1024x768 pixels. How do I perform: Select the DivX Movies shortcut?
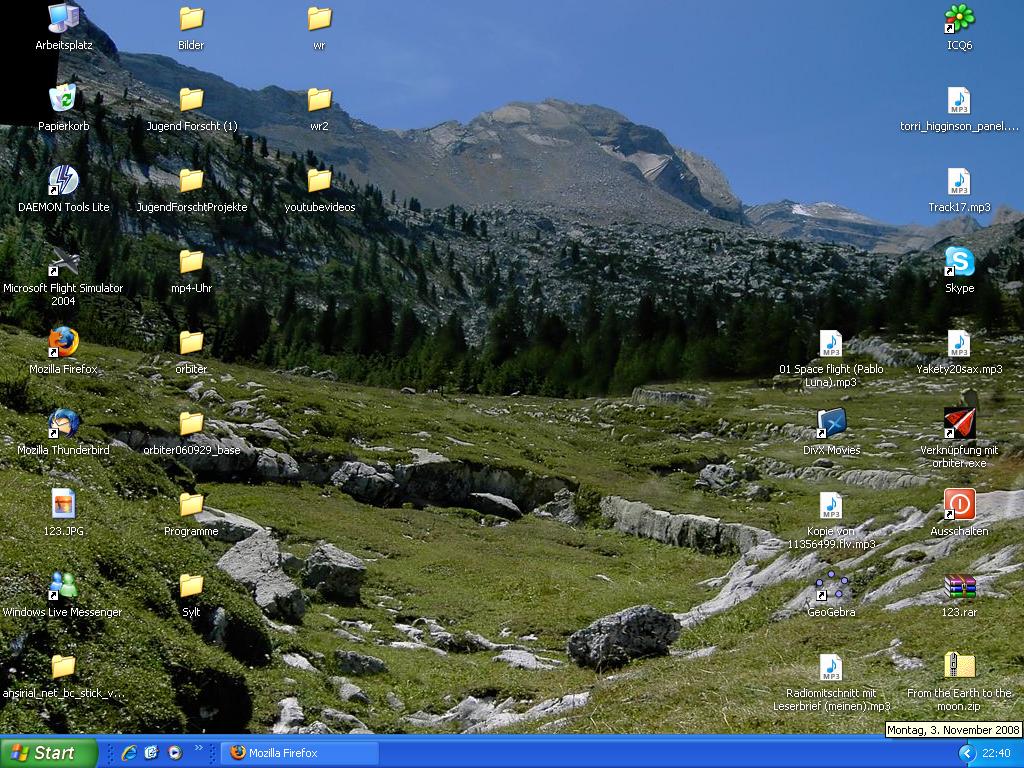(831, 424)
